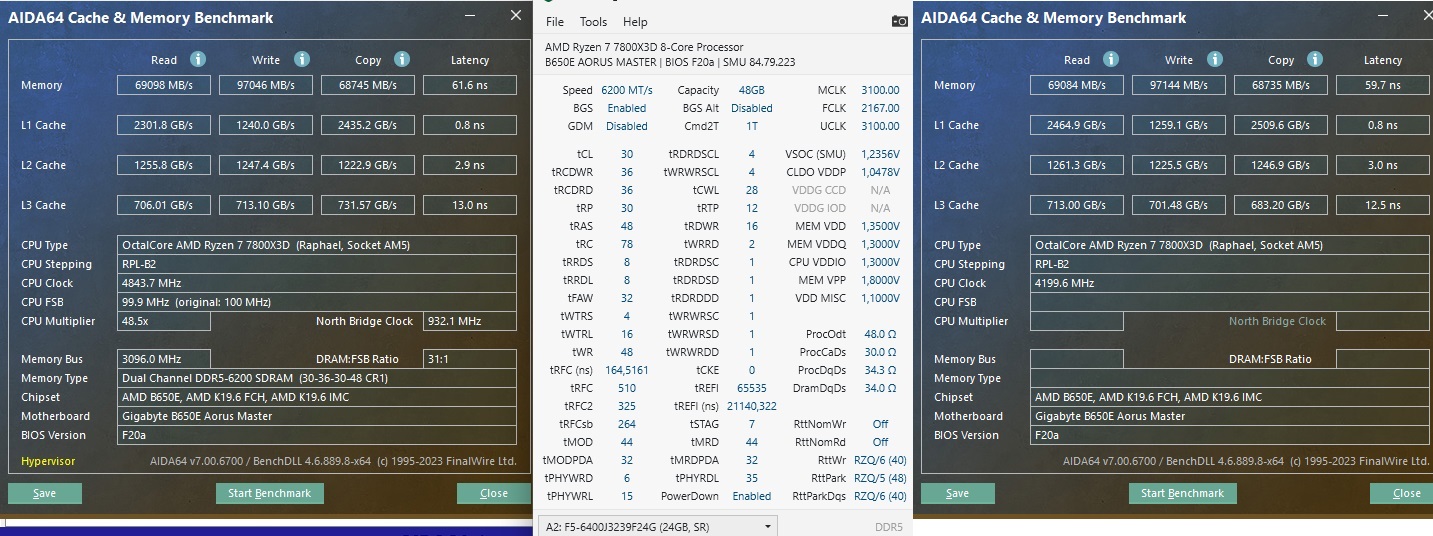Select Memory Bus field 3096.0 MHz

tap(164, 359)
